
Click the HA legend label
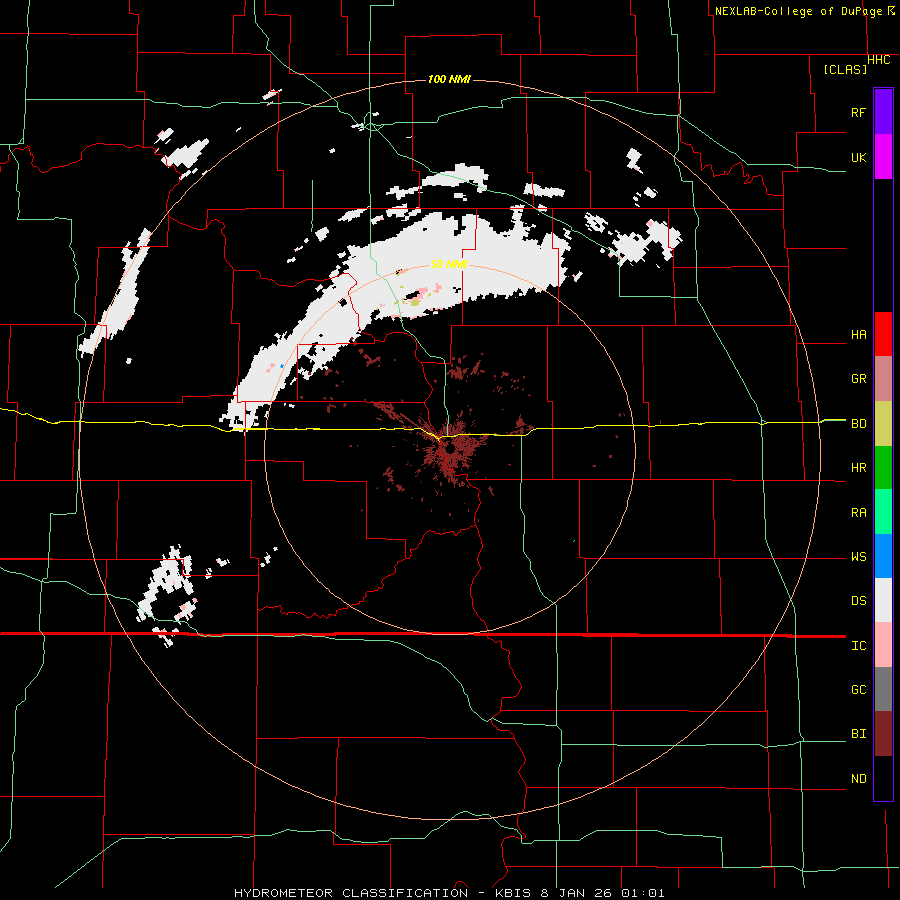point(858,335)
